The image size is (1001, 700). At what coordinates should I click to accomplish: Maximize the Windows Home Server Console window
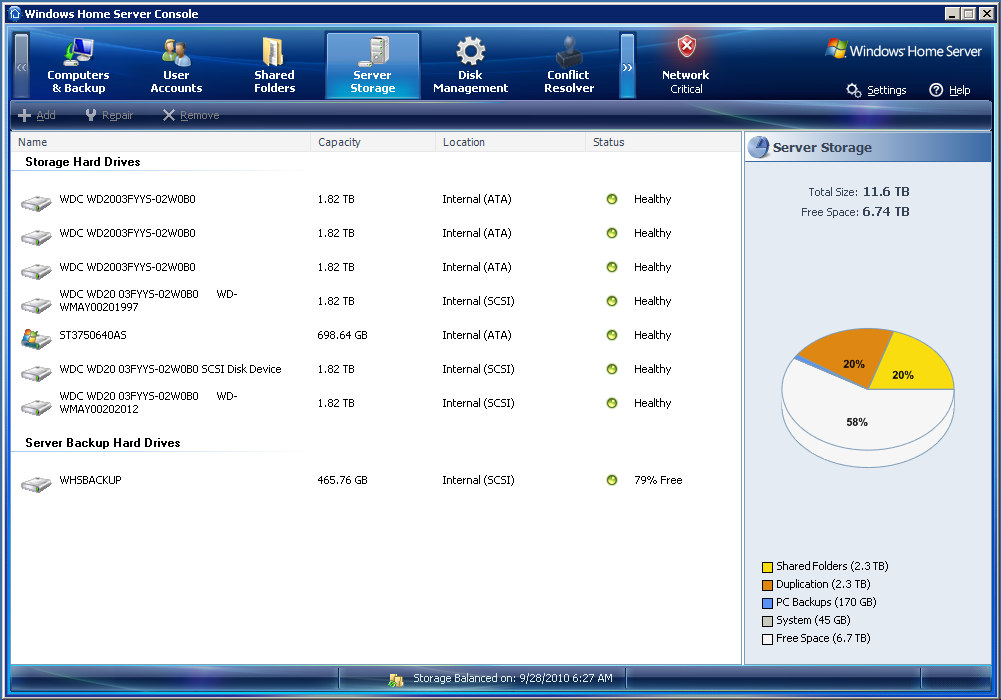point(968,13)
